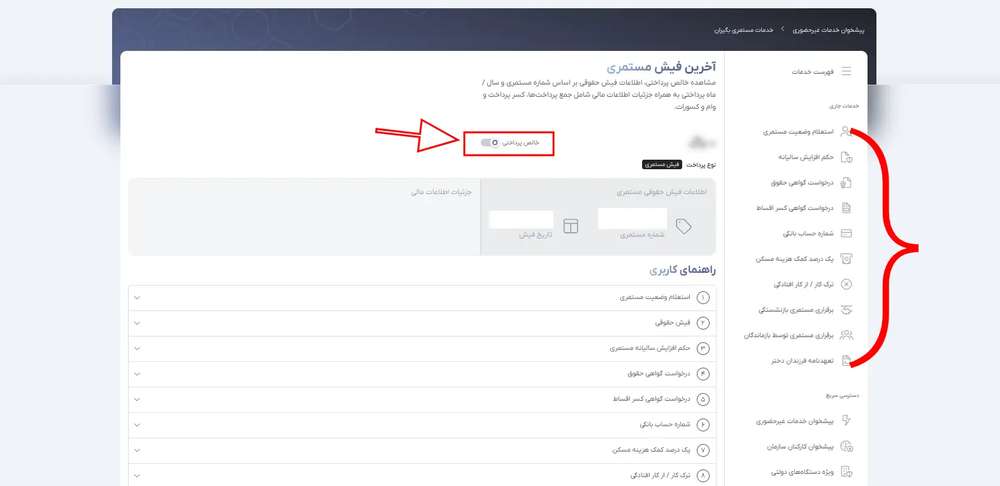The height and width of the screenshot is (486, 1000).
Task: Expand the استعلام وضعیت مستمری guide row chevron
Action: click(x=136, y=298)
